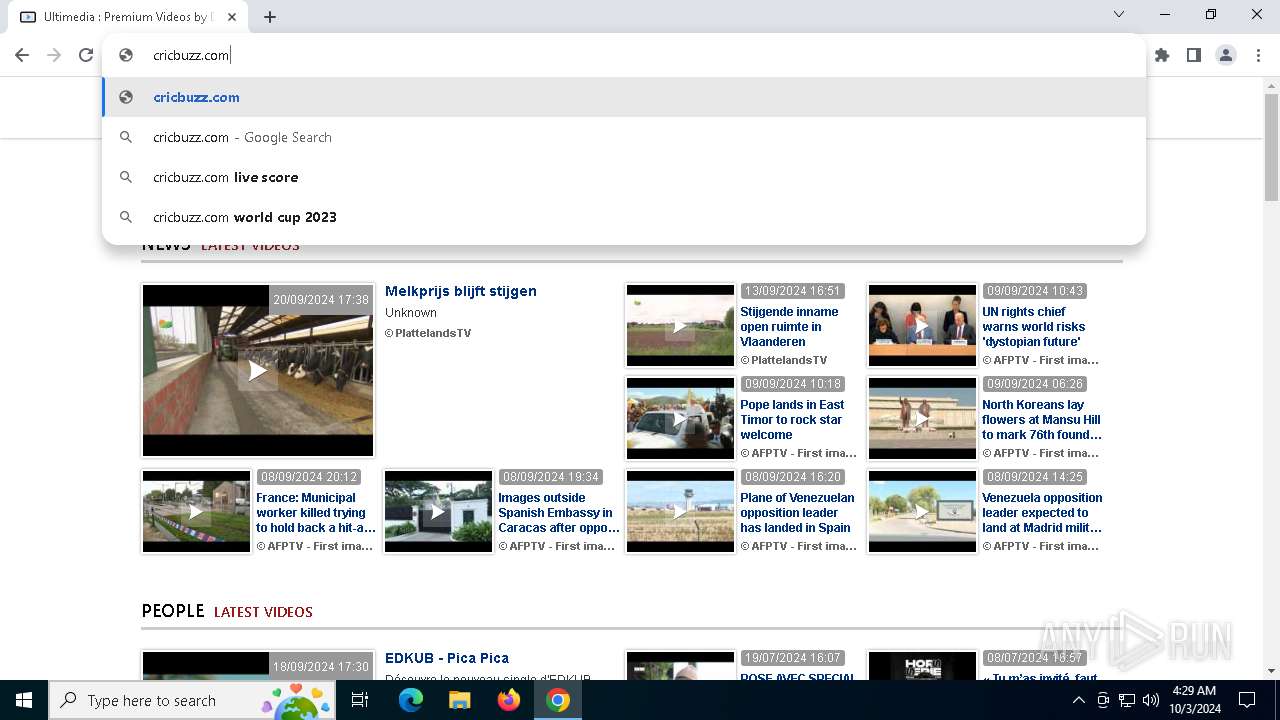Close the Ultimedia browser tab
The width and height of the screenshot is (1280, 720).
233,17
